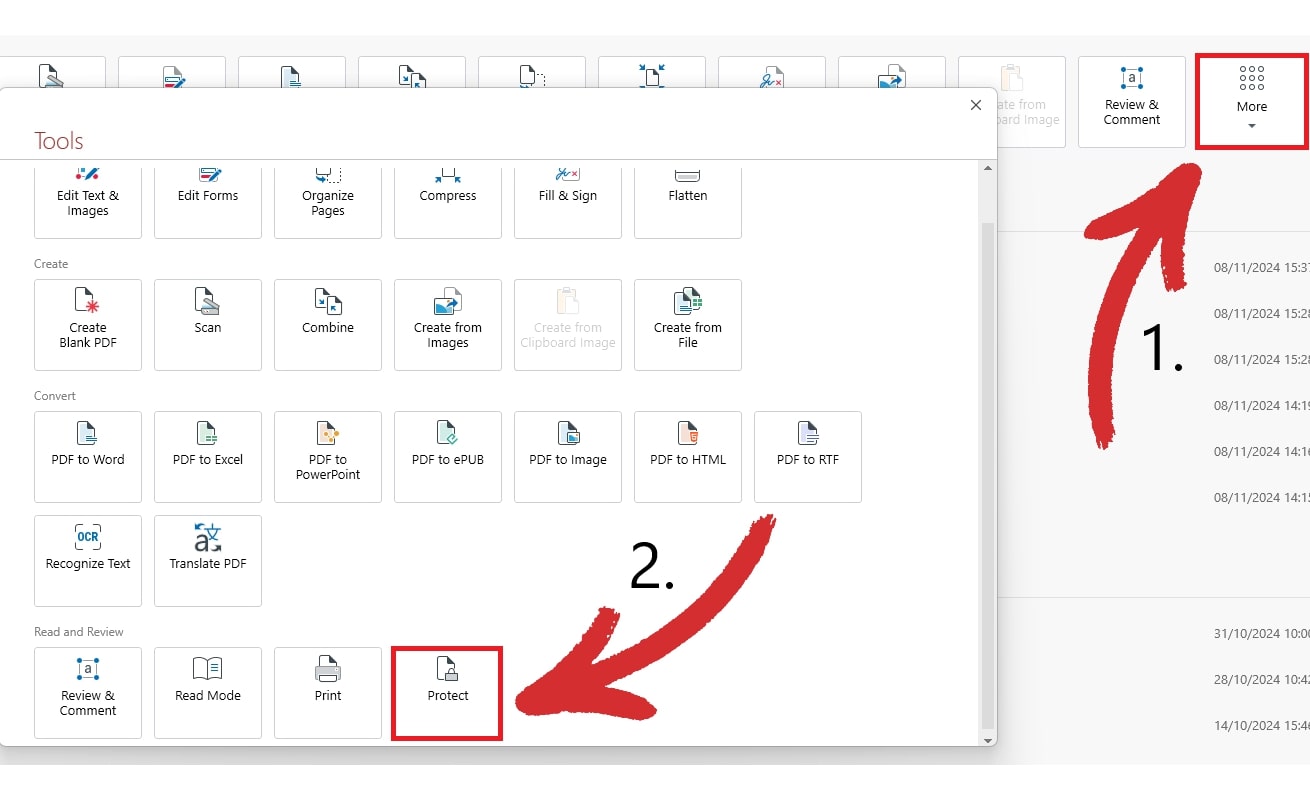
Task: Click the PDF to ePUB converter
Action: [x=448, y=456]
